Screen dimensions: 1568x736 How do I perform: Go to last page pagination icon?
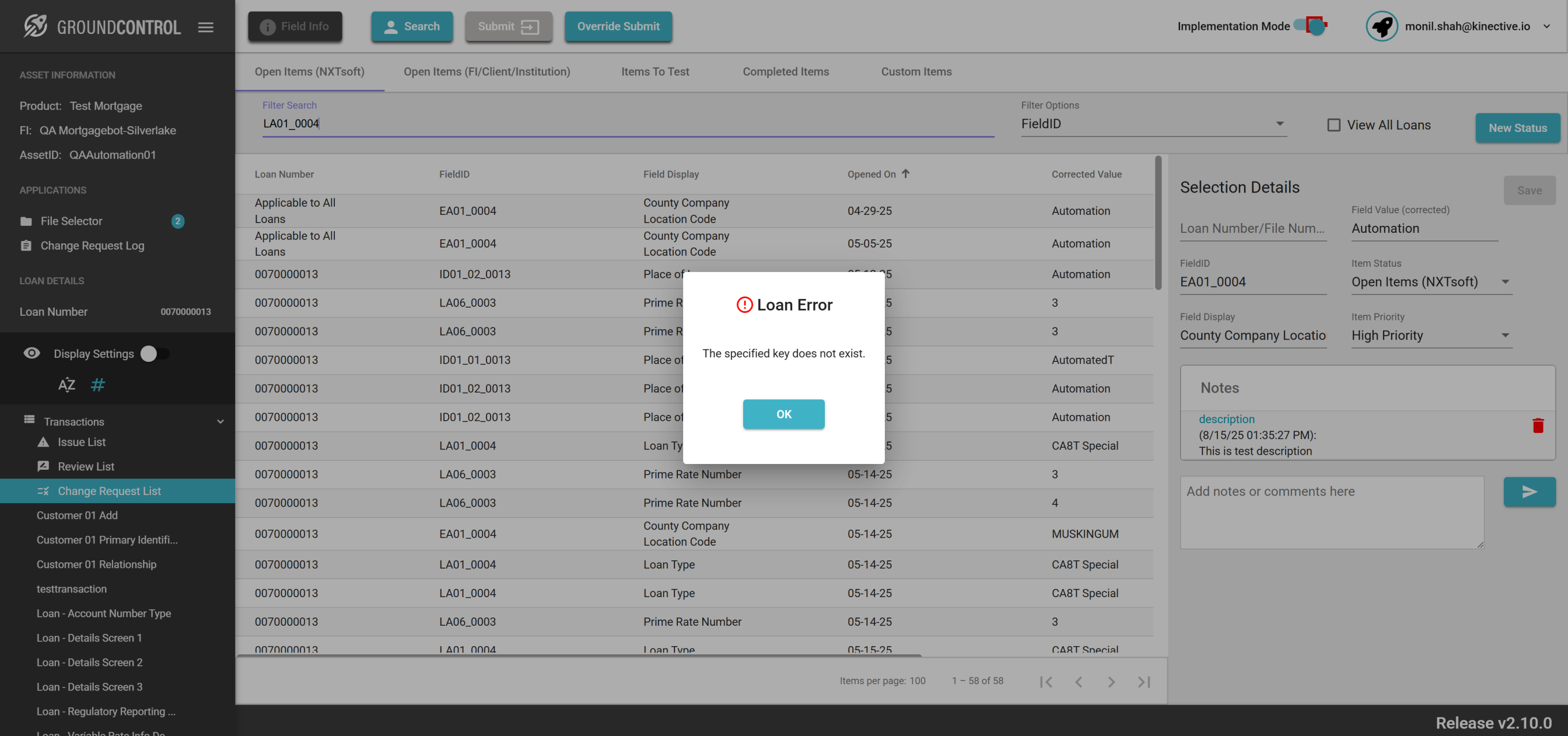click(x=1144, y=682)
